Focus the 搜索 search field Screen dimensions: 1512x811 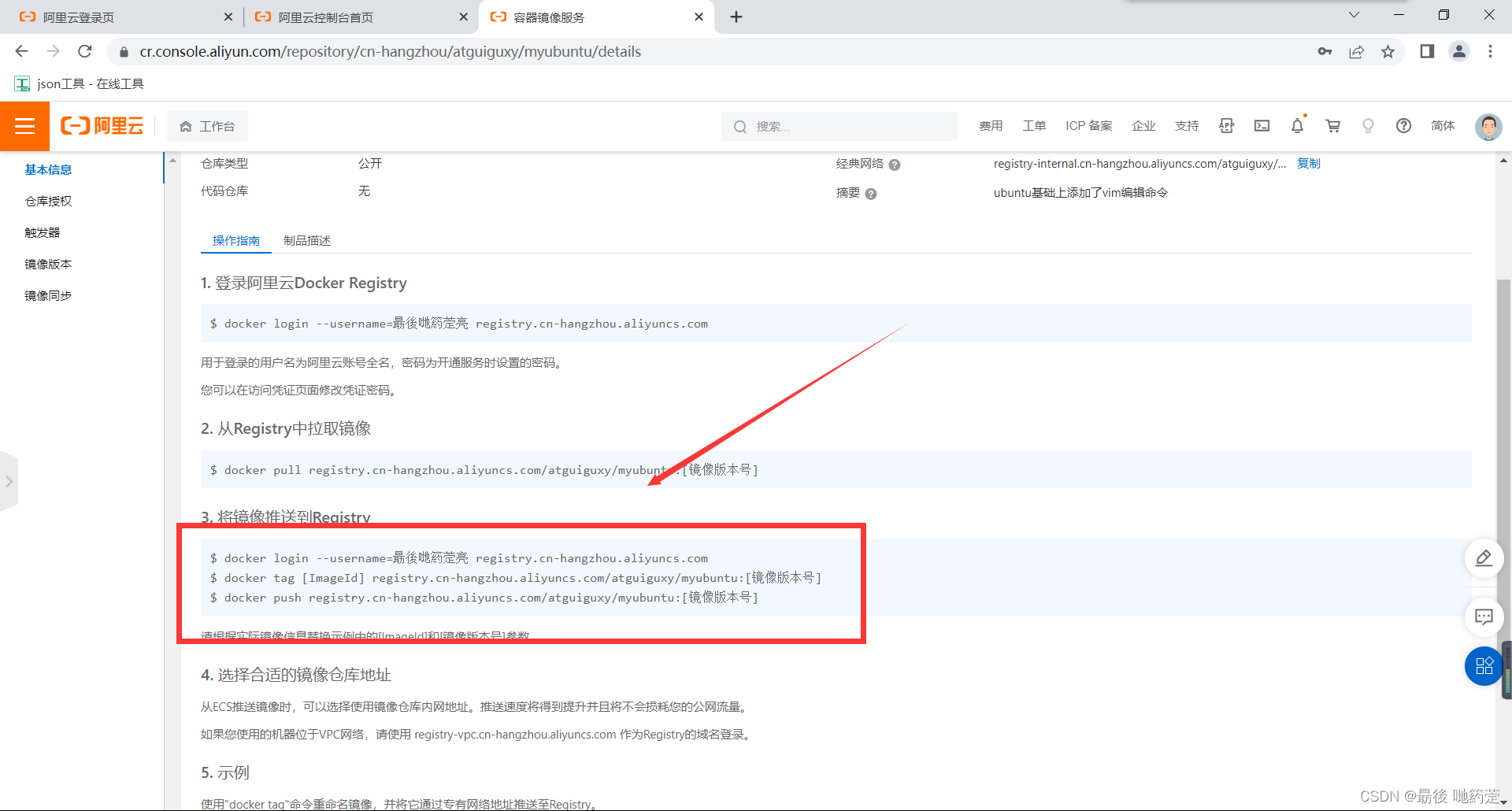tap(839, 126)
